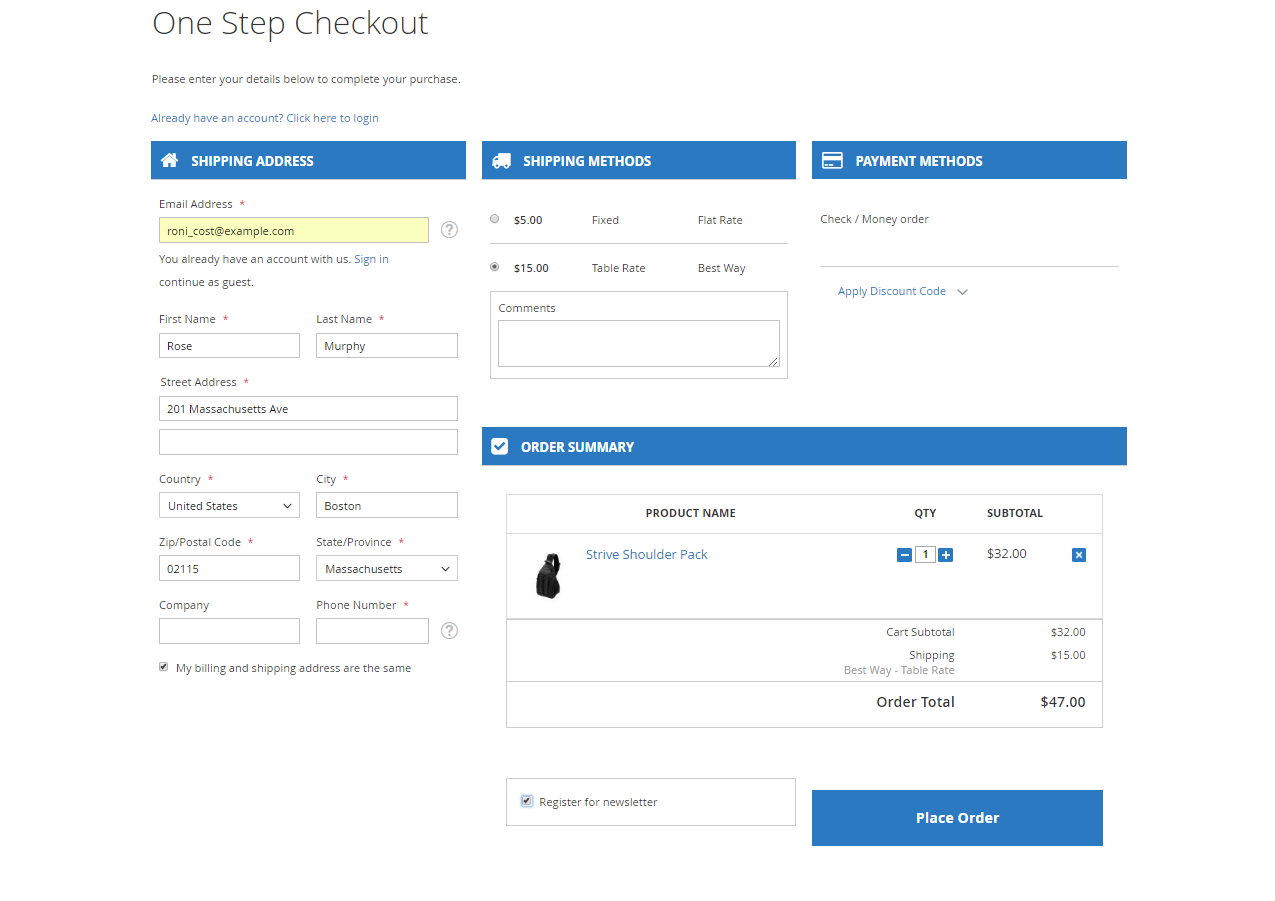The image size is (1275, 901).
Task: Select the $15.00 Table Rate option
Action: (494, 267)
